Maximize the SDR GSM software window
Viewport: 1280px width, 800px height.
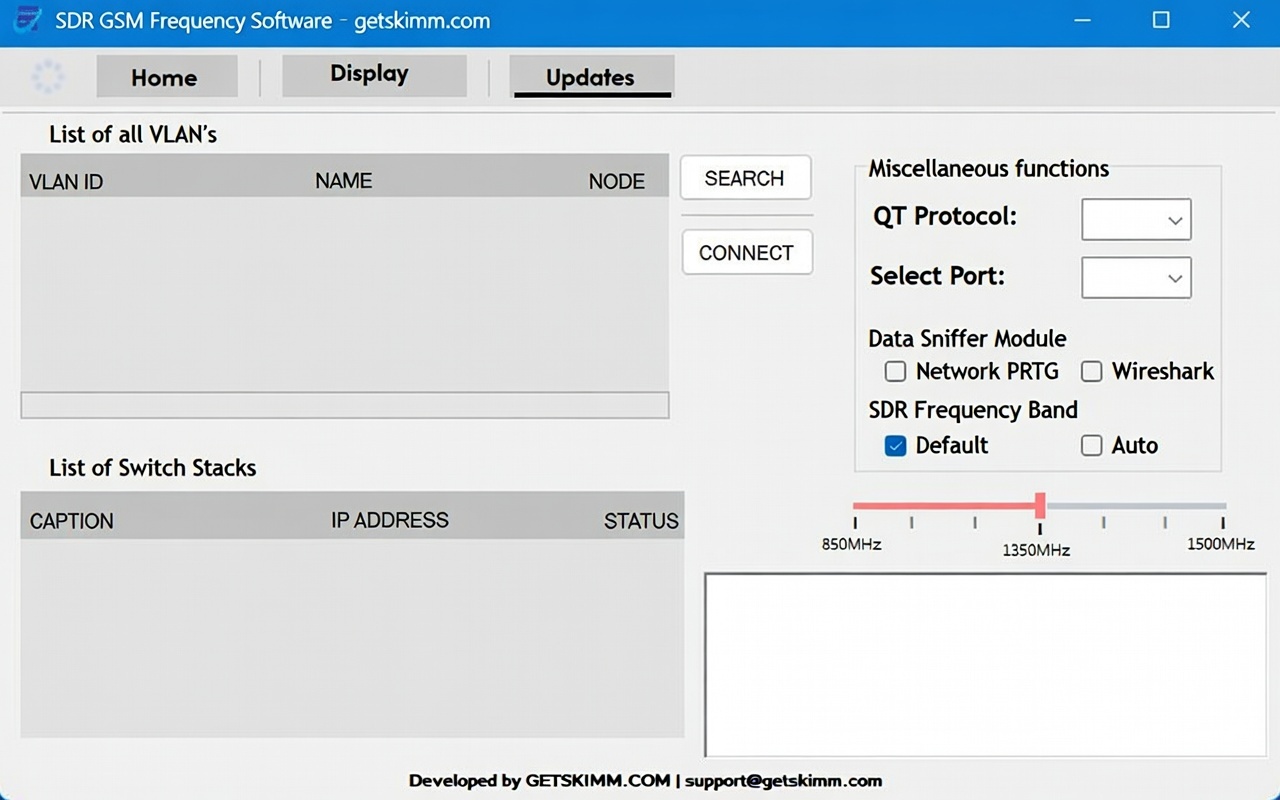(1161, 20)
